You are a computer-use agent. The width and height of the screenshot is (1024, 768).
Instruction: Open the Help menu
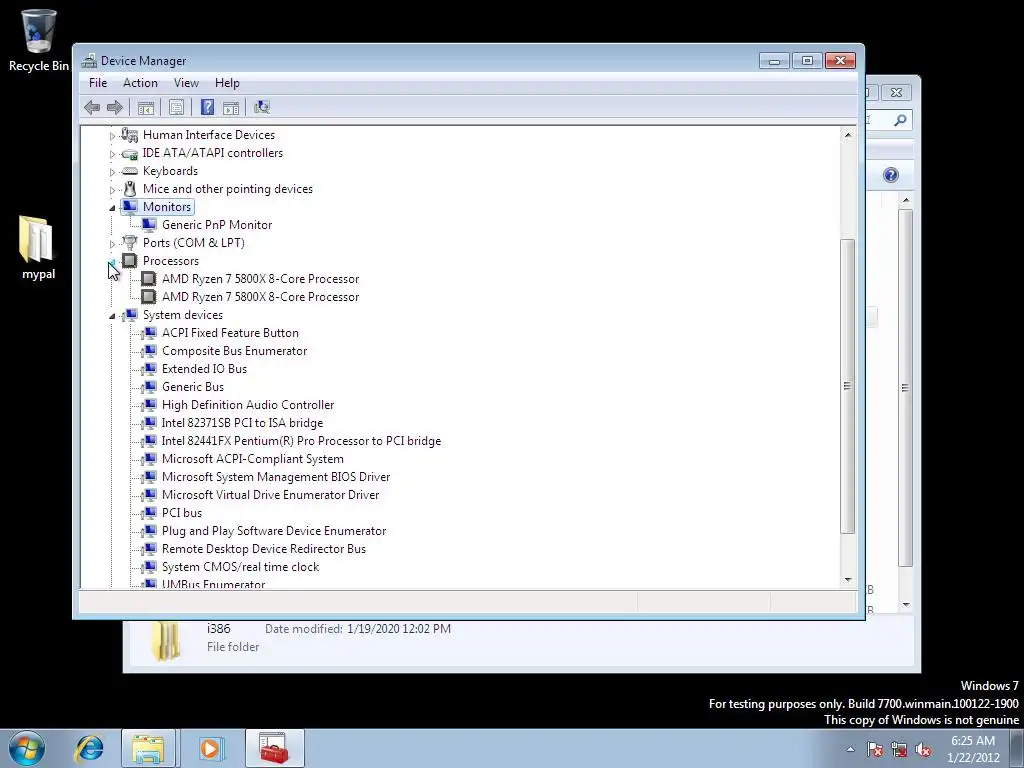227,83
